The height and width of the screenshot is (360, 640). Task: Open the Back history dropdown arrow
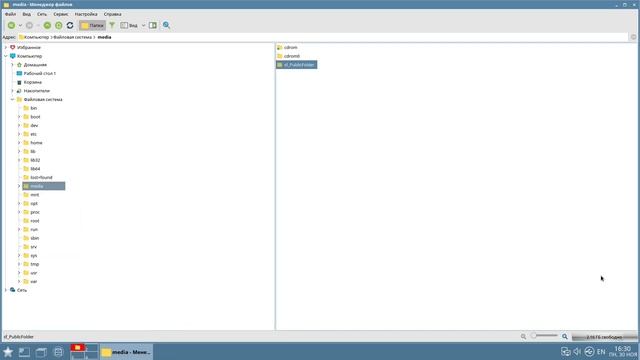pyautogui.click(x=20, y=25)
